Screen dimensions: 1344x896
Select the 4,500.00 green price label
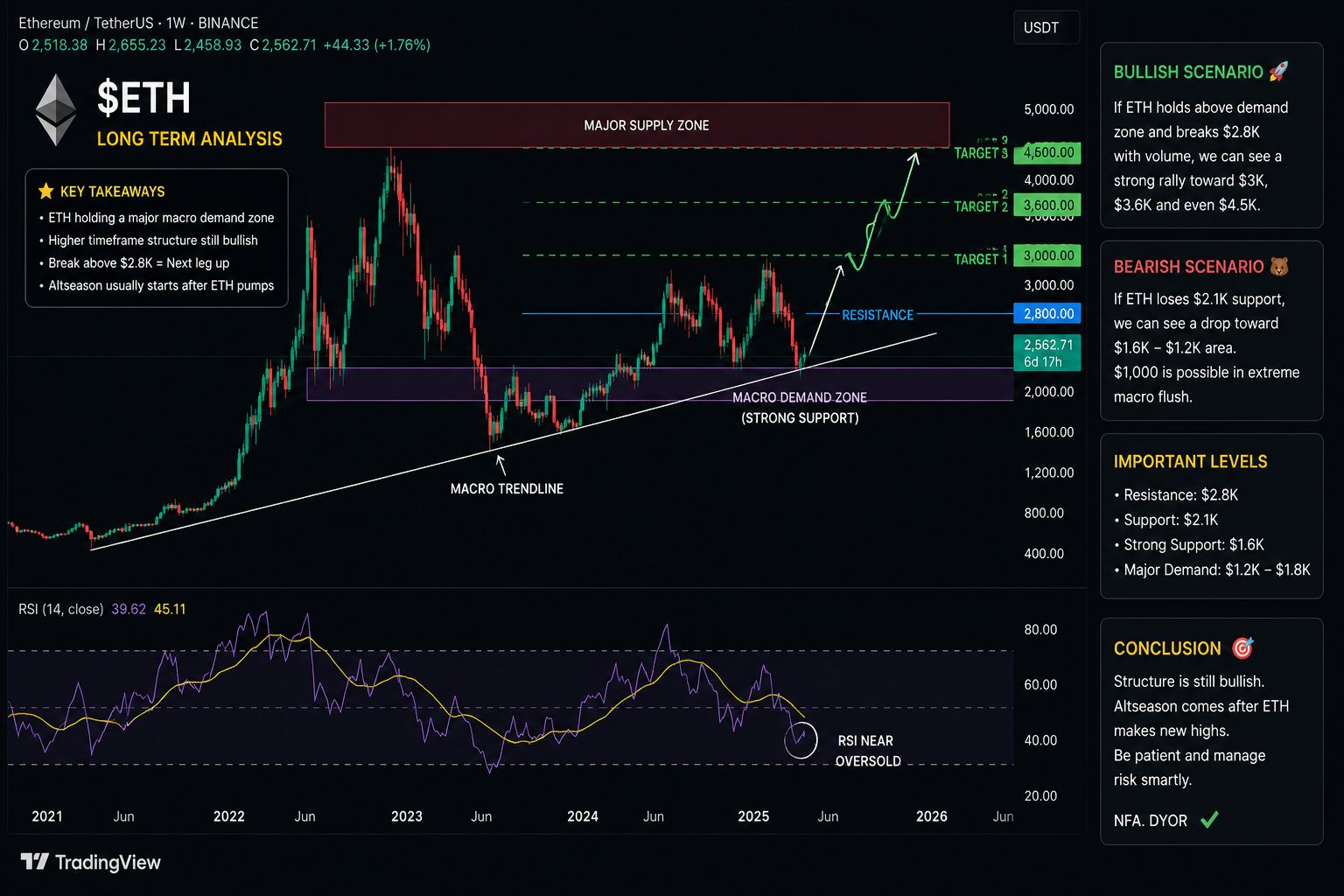pos(1047,152)
